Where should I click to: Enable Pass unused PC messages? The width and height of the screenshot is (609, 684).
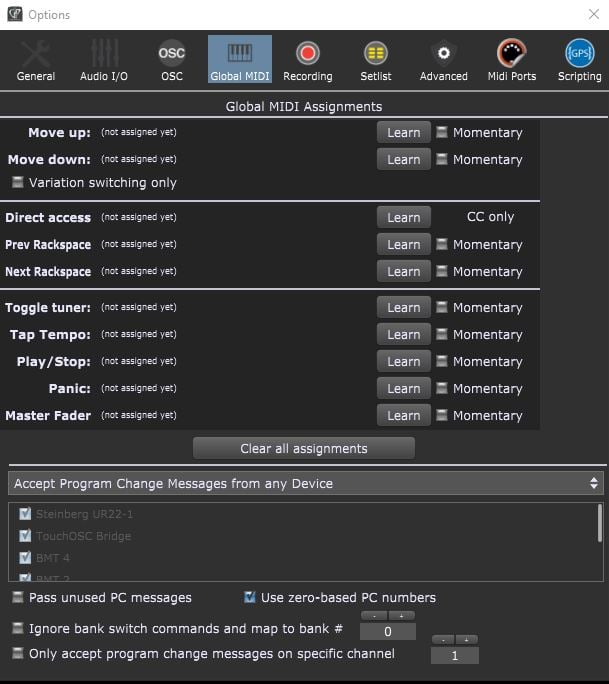click(18, 598)
